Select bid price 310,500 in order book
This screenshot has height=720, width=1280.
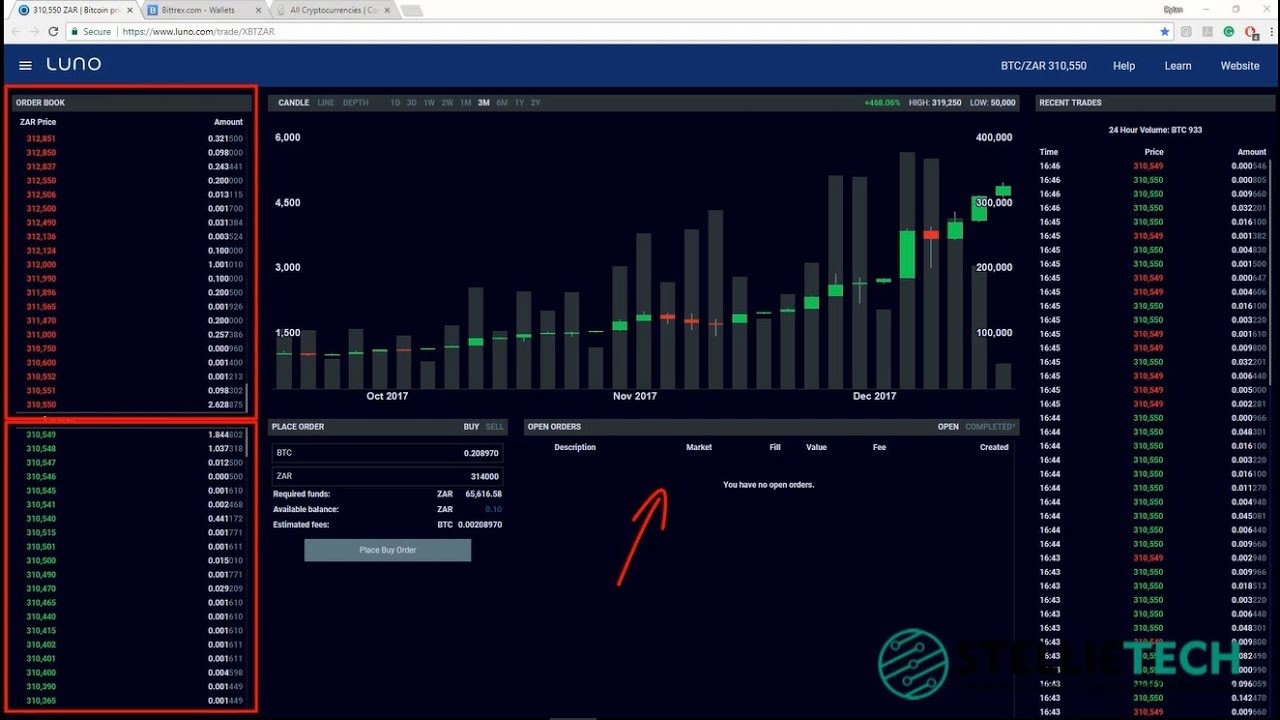(41, 561)
